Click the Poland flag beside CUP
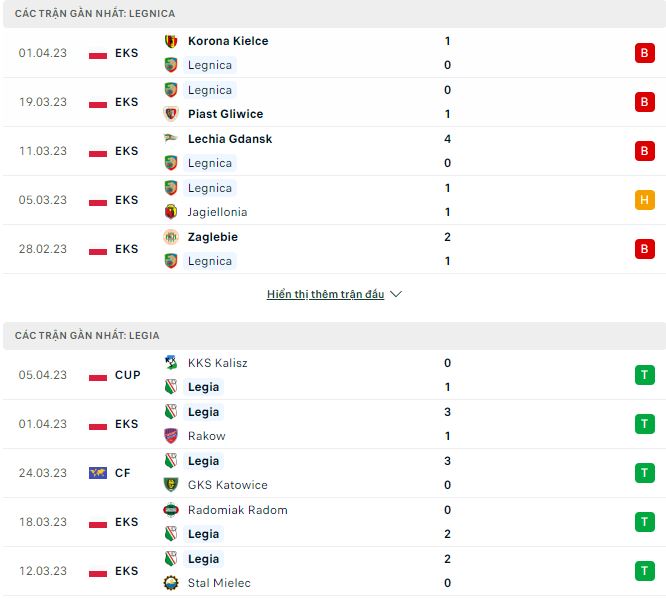The image size is (666, 599). 98,375
